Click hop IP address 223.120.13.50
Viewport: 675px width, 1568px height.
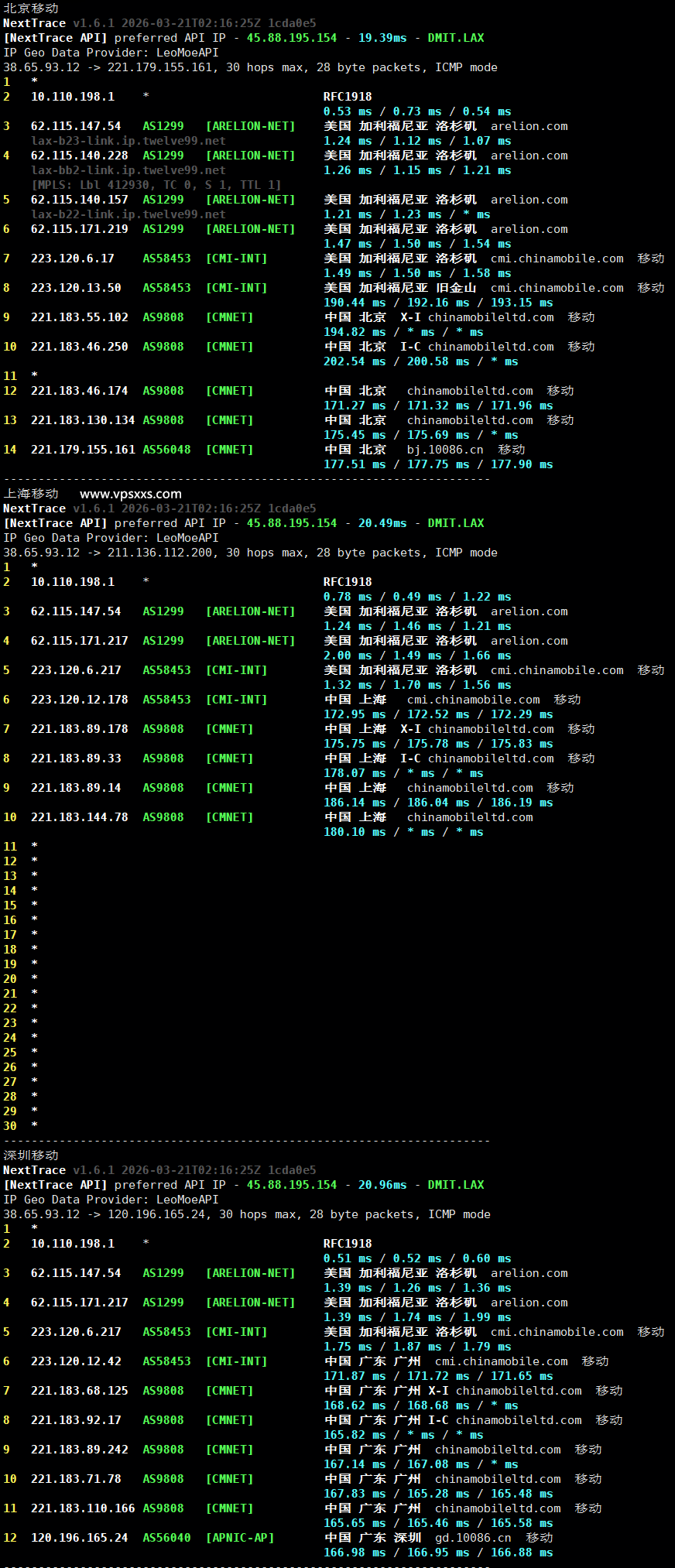(76, 288)
